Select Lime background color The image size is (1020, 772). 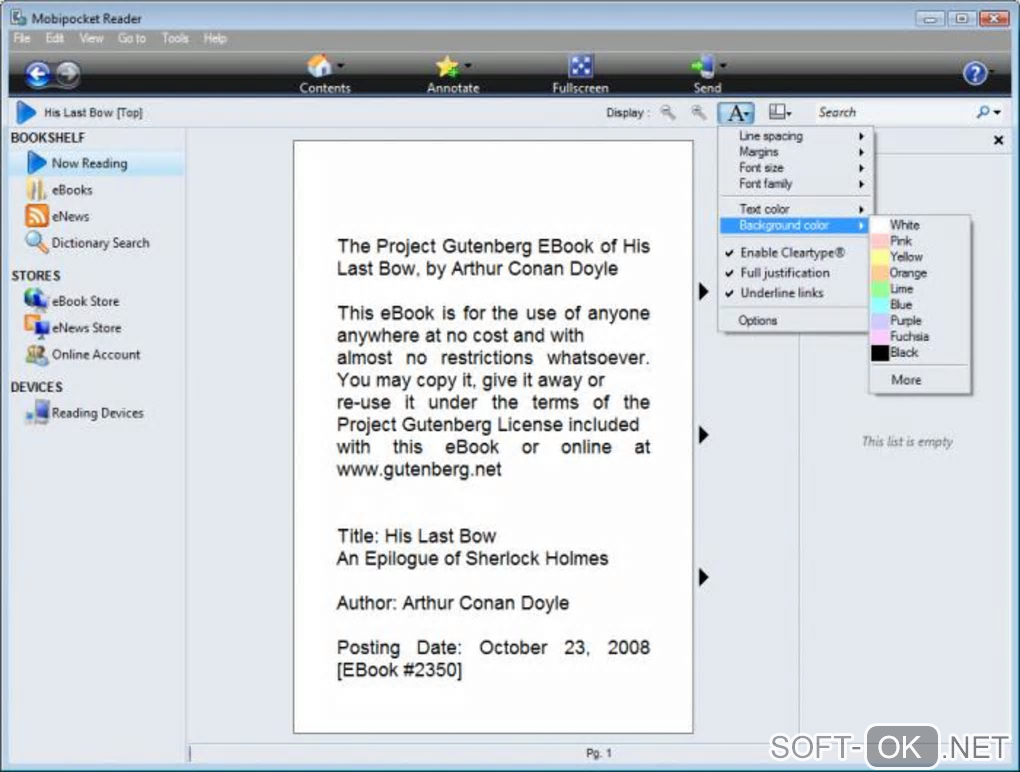click(x=920, y=289)
